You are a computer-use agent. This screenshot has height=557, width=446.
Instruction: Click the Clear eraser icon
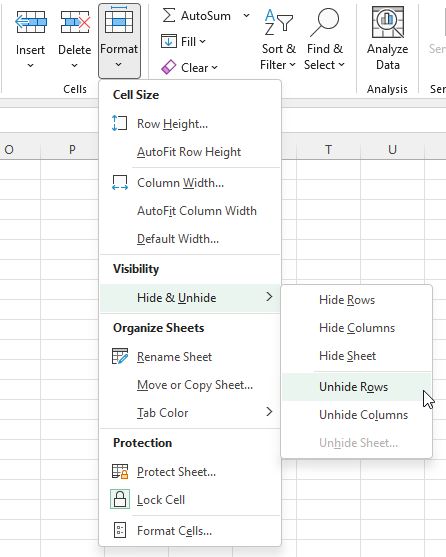pyautogui.click(x=168, y=67)
